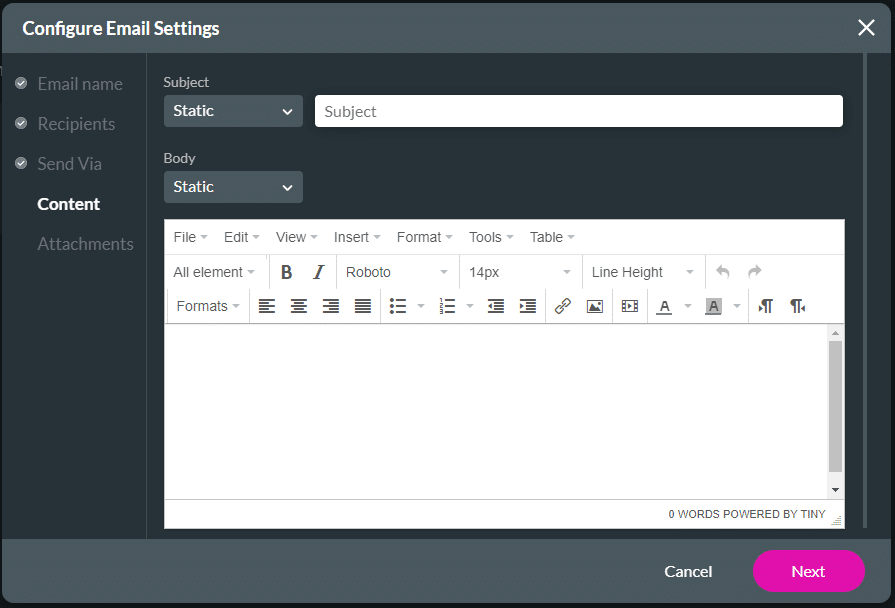Image resolution: width=895 pixels, height=608 pixels.
Task: Toggle bold formatting in the editor
Action: pos(287,271)
